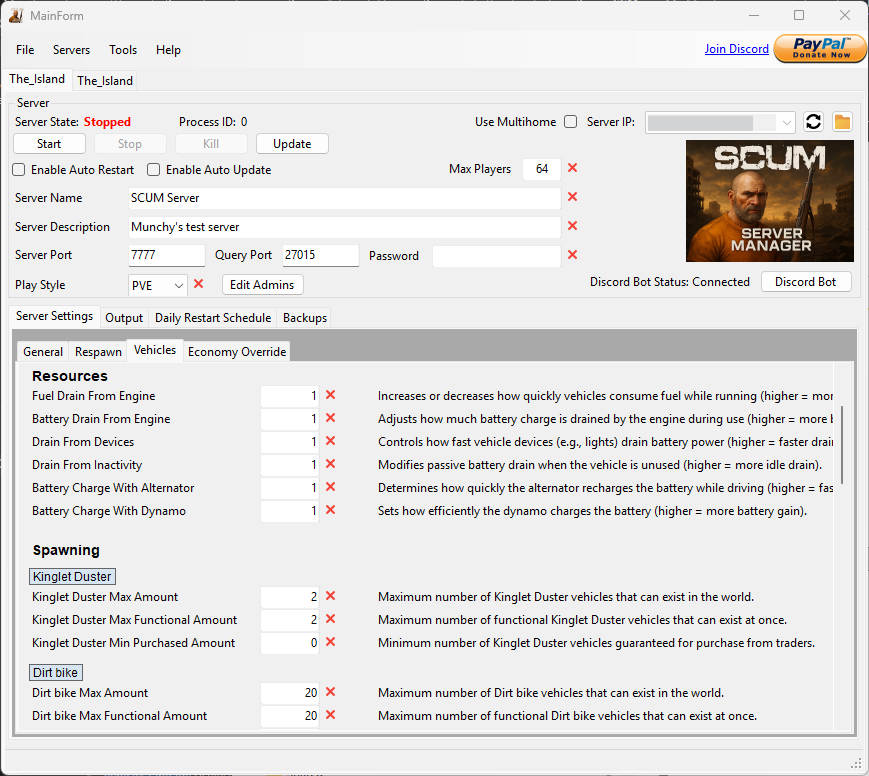Open the Discord Bot button
869x776 pixels.
pos(805,282)
